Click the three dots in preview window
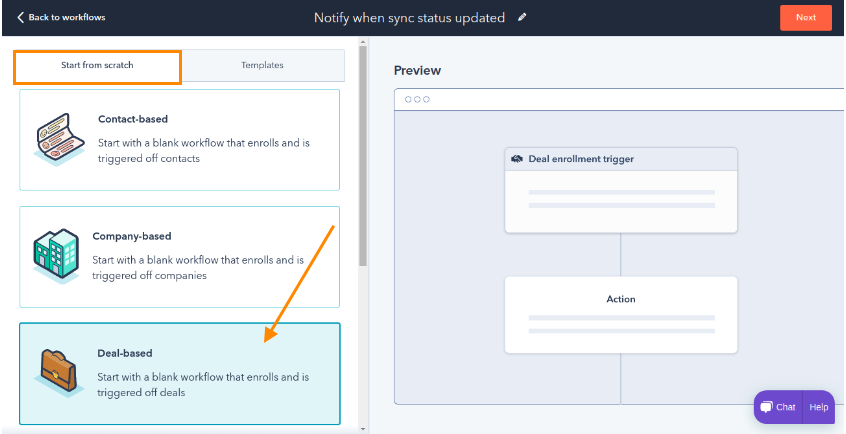 (x=417, y=99)
